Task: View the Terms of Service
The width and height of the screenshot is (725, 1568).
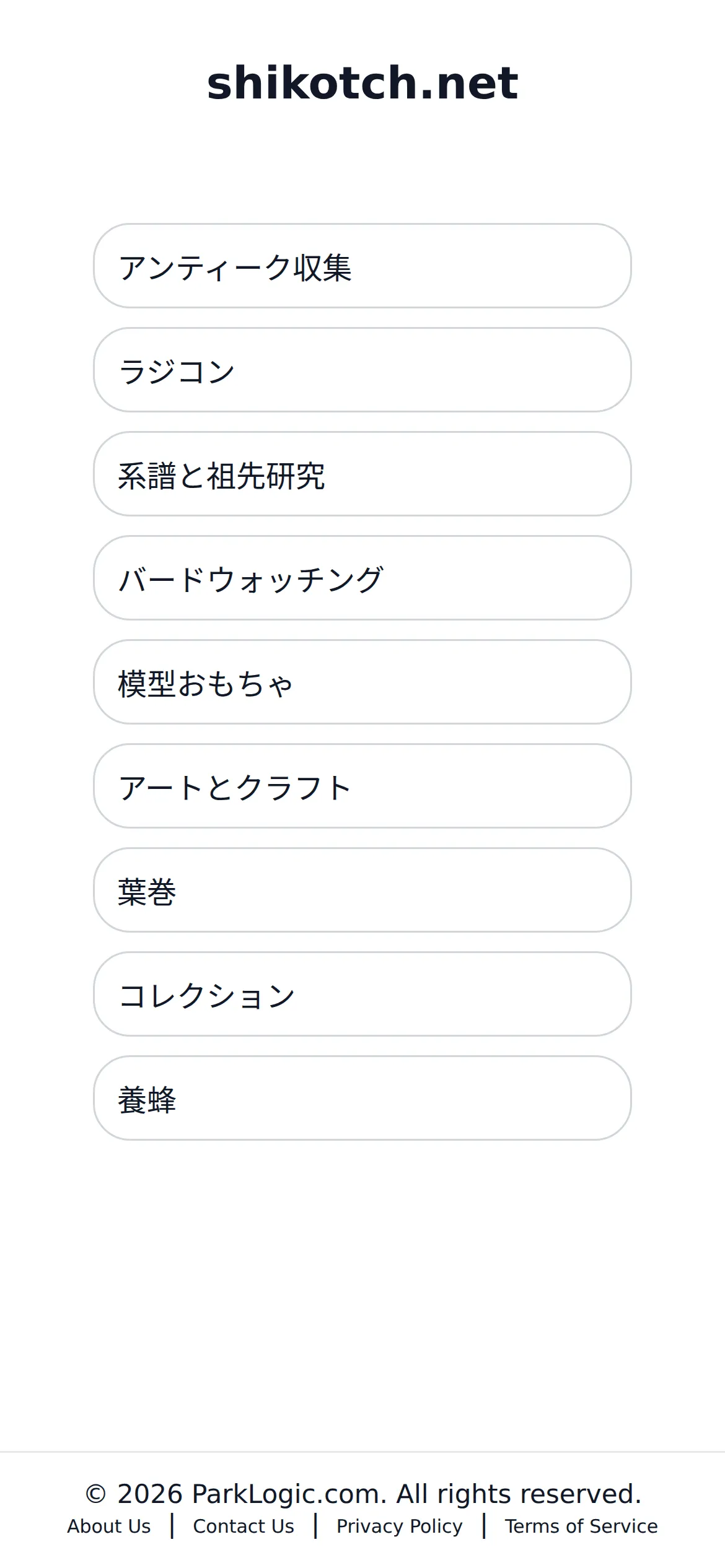Action: (x=581, y=1526)
